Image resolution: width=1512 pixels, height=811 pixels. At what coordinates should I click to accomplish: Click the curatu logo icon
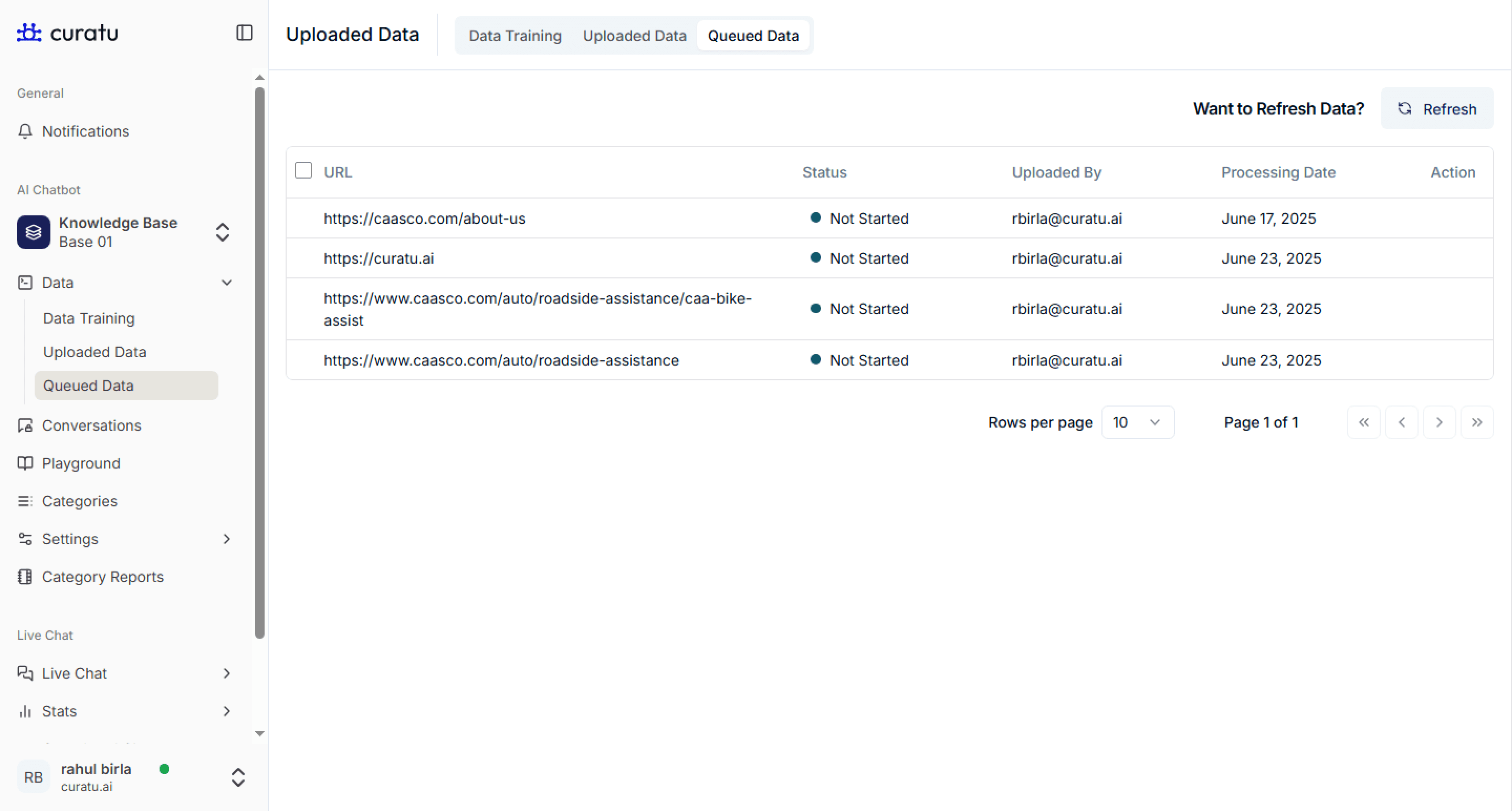(29, 32)
